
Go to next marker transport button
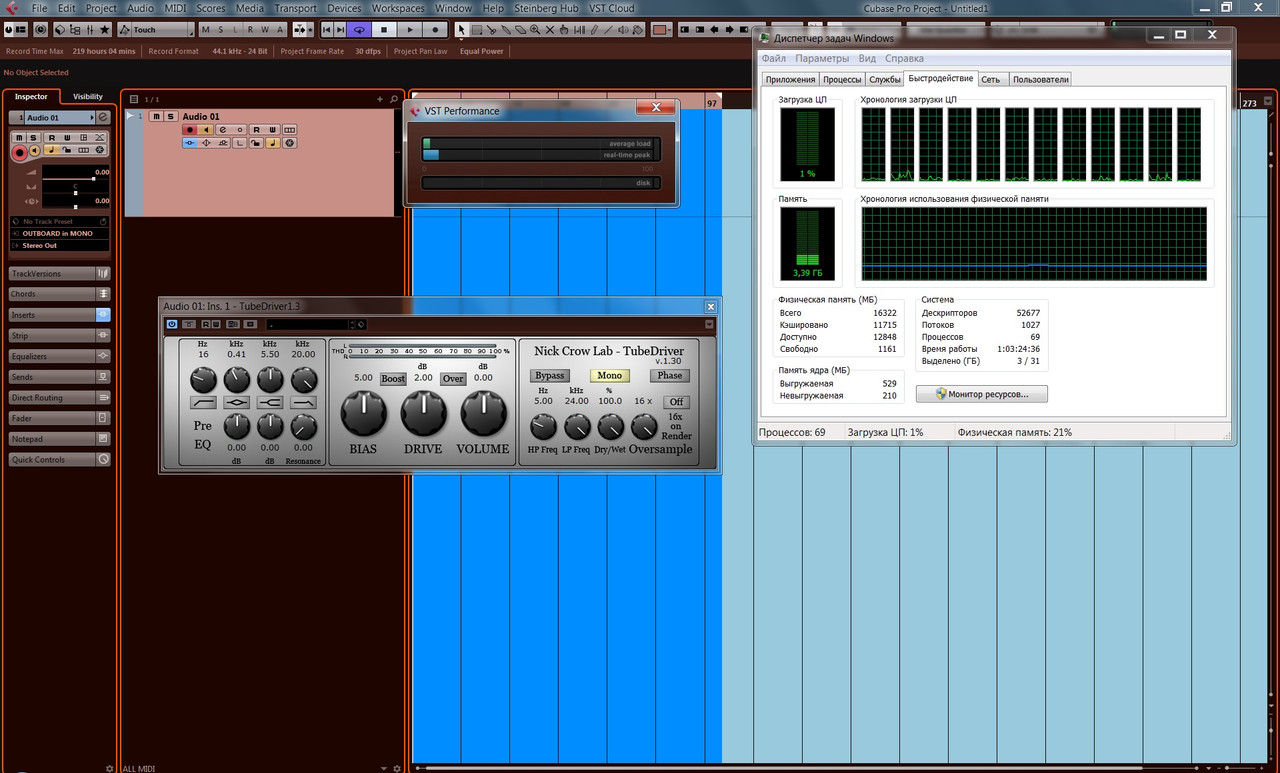340,30
